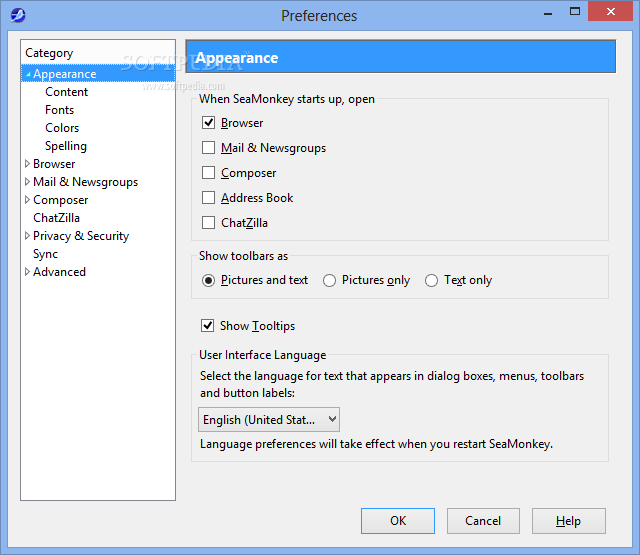Viewport: 640px width, 555px height.
Task: Tick the ChatZilla startup checkbox
Action: [x=208, y=223]
